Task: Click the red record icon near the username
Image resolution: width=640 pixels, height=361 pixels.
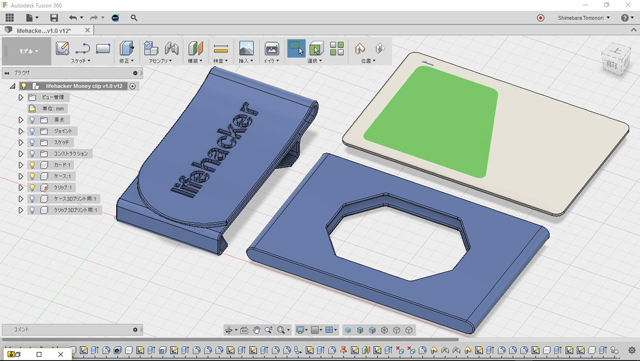Action: coord(540,18)
